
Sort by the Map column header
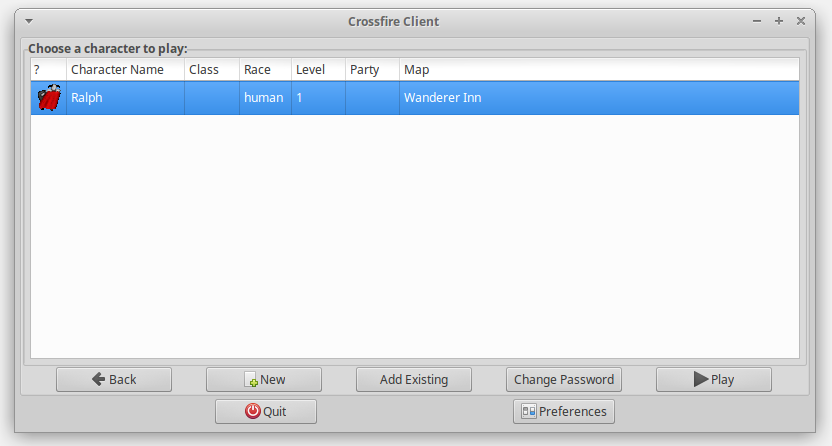coord(598,70)
